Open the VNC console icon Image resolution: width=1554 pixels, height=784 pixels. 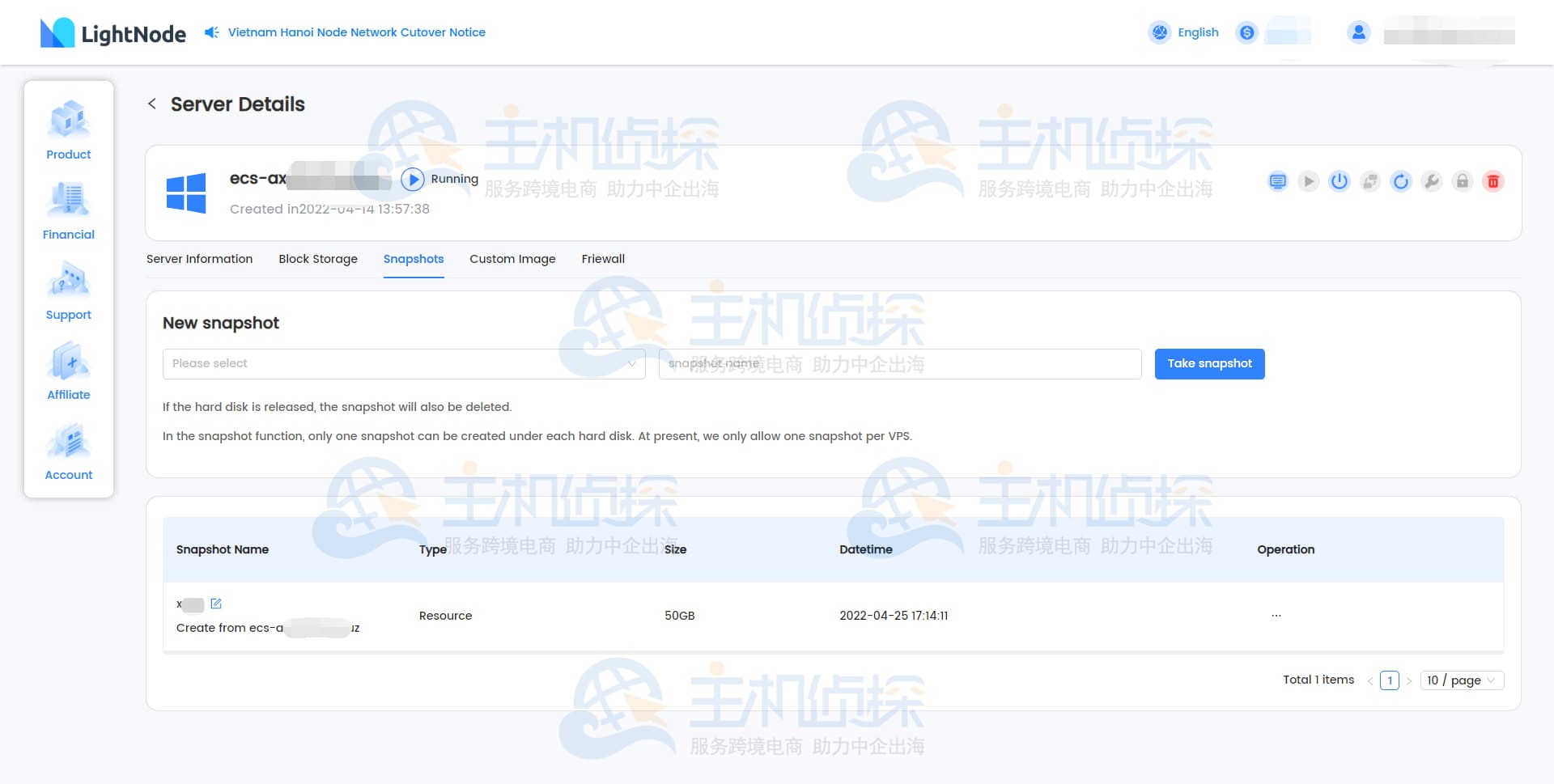[1278, 181]
